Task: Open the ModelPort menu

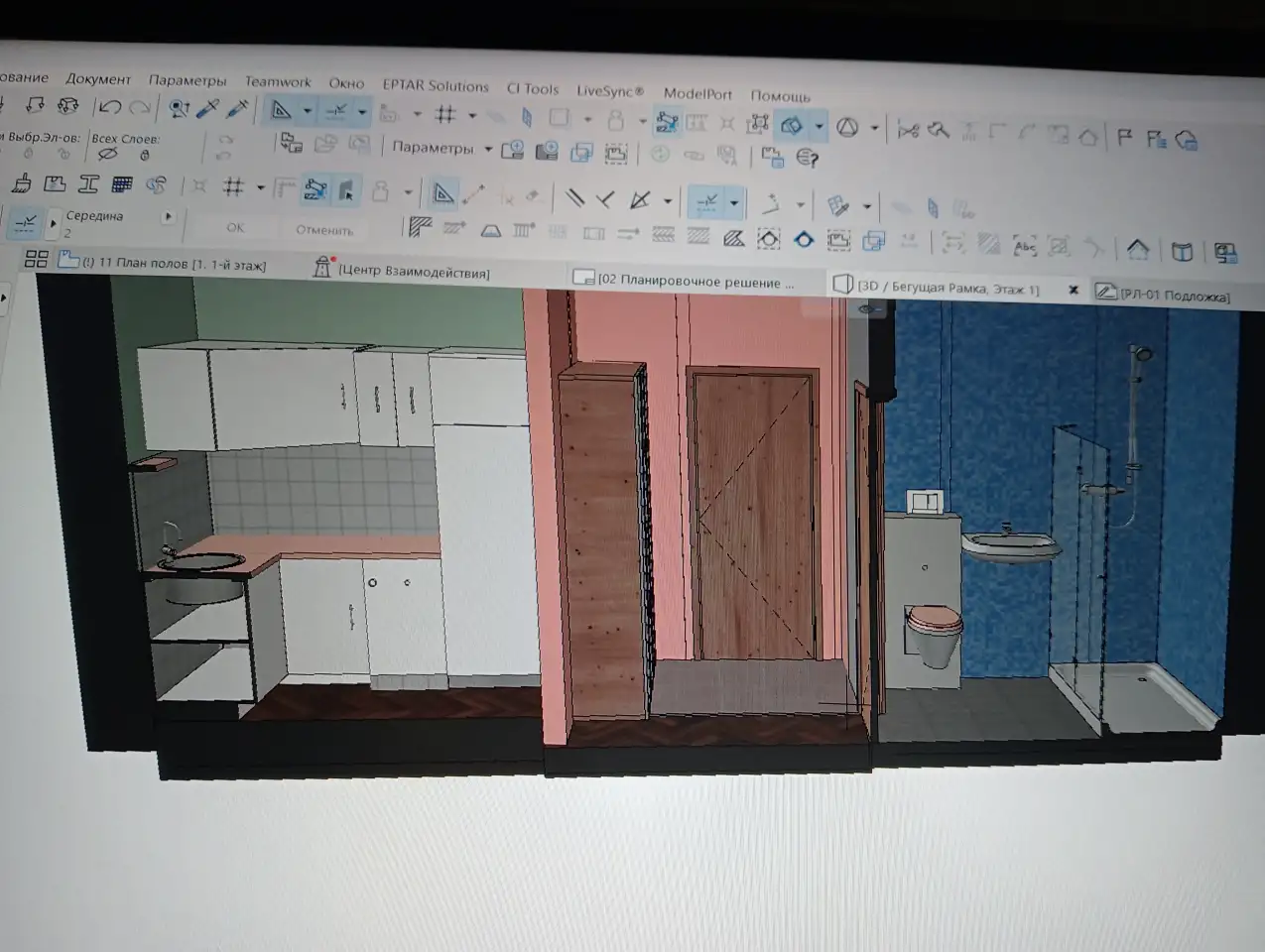Action: [x=697, y=93]
